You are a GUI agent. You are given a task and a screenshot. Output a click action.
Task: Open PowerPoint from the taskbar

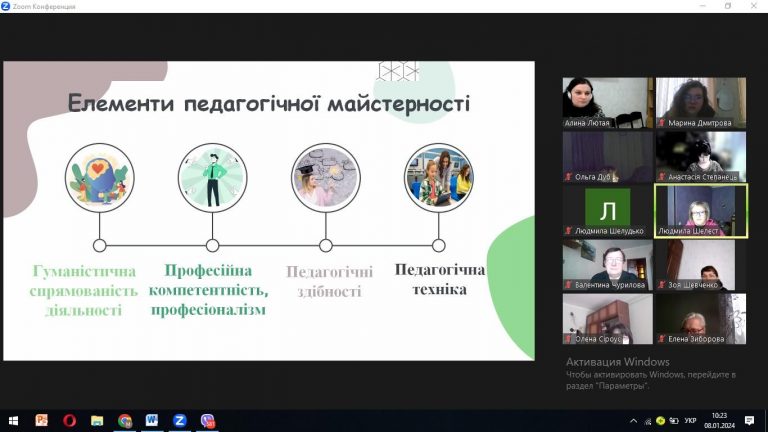click(42, 420)
